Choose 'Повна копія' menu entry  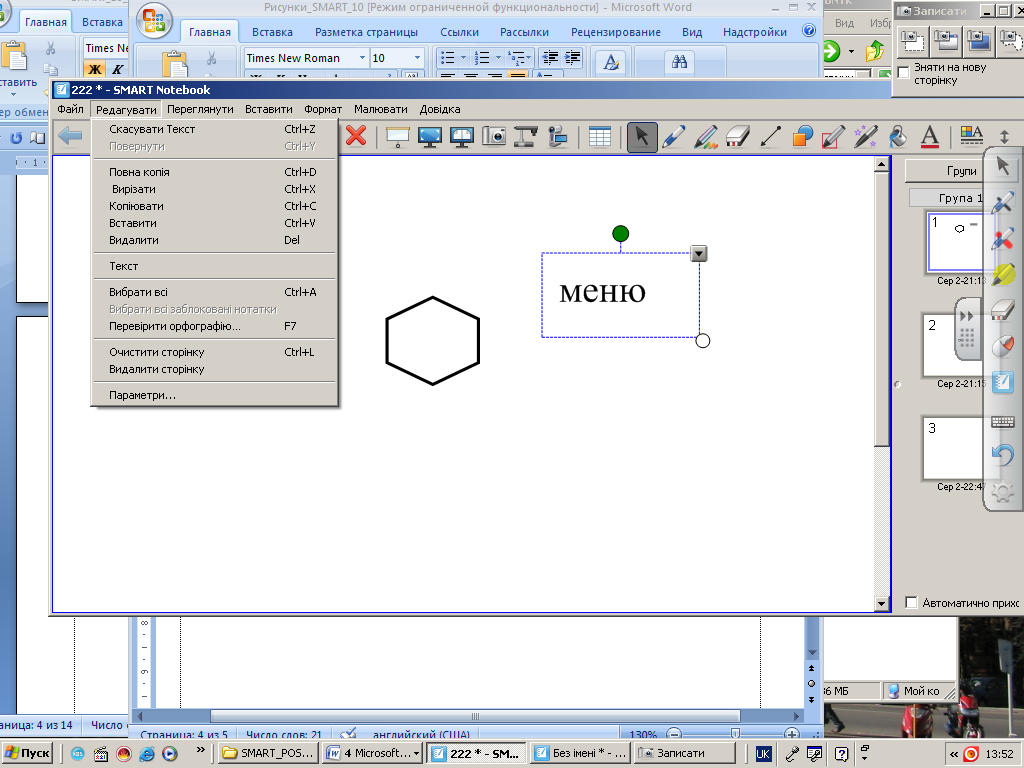click(x=214, y=172)
